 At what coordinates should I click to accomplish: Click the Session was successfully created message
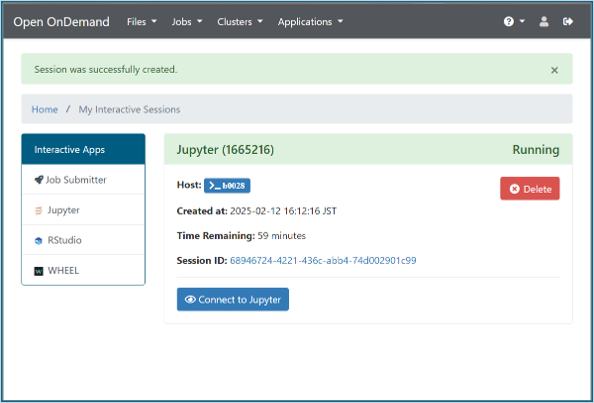point(106,70)
